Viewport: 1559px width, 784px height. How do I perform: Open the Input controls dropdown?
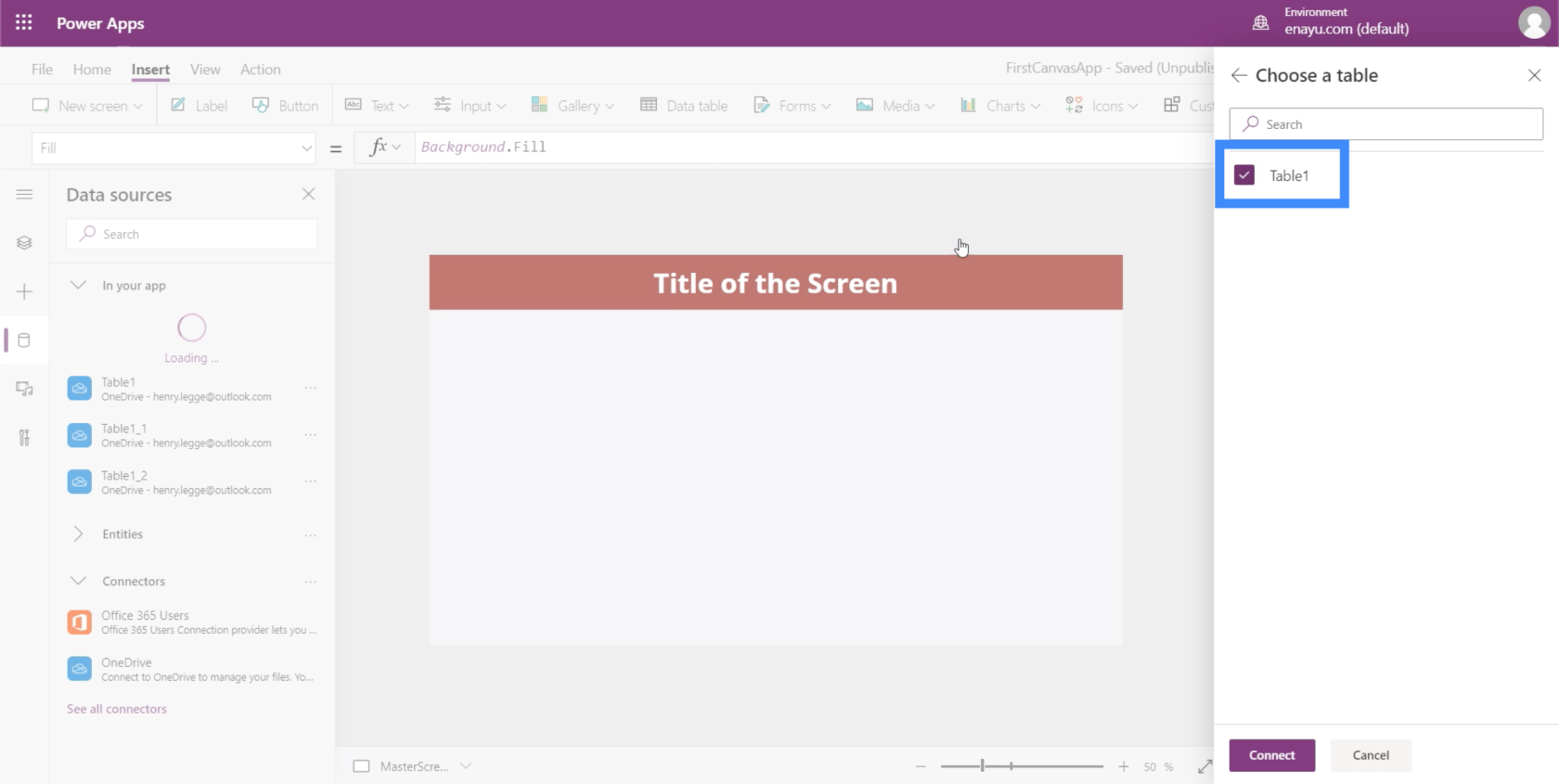tap(470, 106)
